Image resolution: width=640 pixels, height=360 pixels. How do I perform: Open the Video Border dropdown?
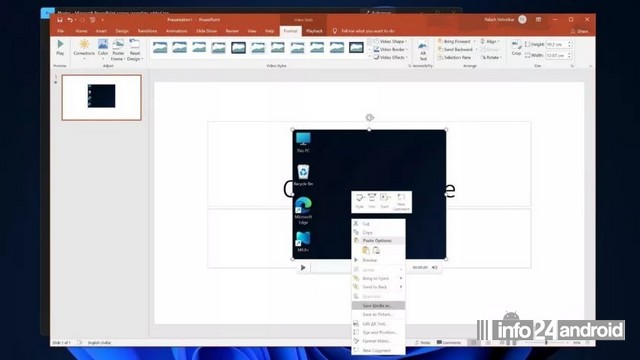tap(391, 49)
